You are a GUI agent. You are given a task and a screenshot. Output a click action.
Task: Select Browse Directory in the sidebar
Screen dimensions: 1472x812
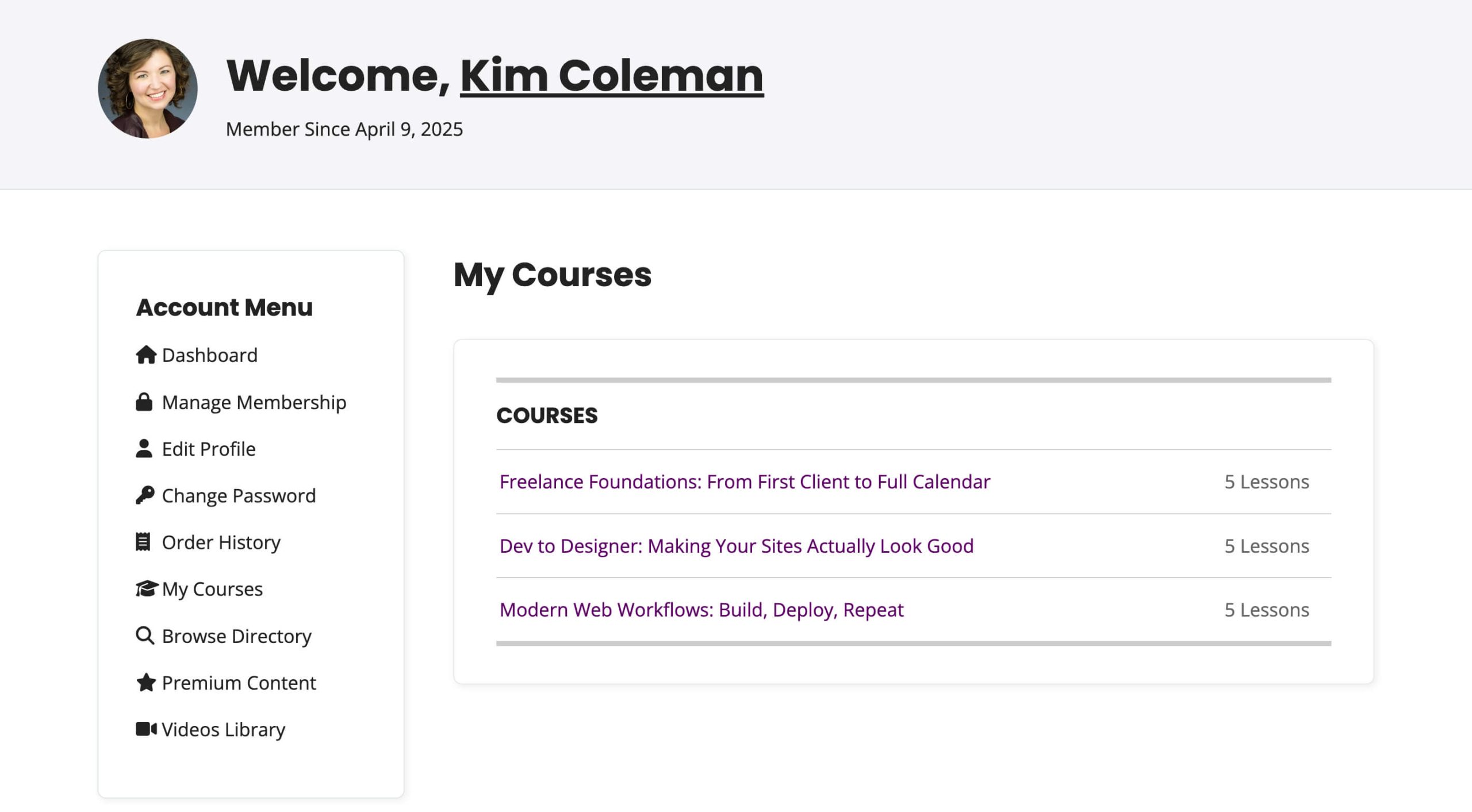tap(236, 636)
